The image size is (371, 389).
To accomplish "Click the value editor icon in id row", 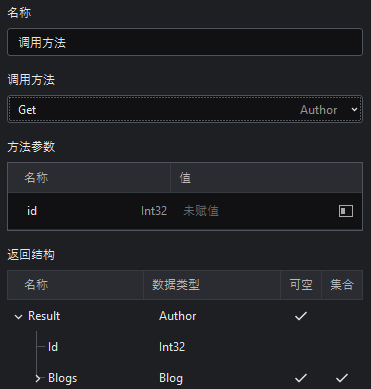I will (346, 211).
